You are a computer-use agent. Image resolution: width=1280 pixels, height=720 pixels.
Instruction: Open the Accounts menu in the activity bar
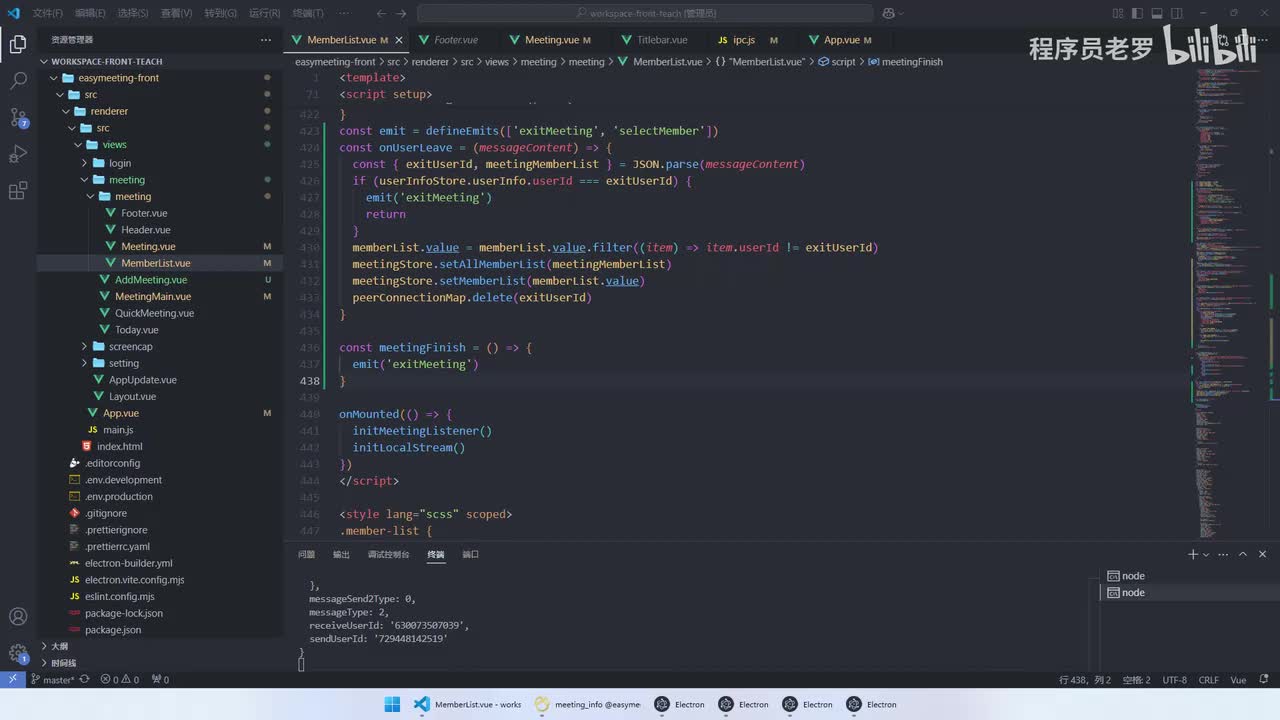click(x=18, y=617)
